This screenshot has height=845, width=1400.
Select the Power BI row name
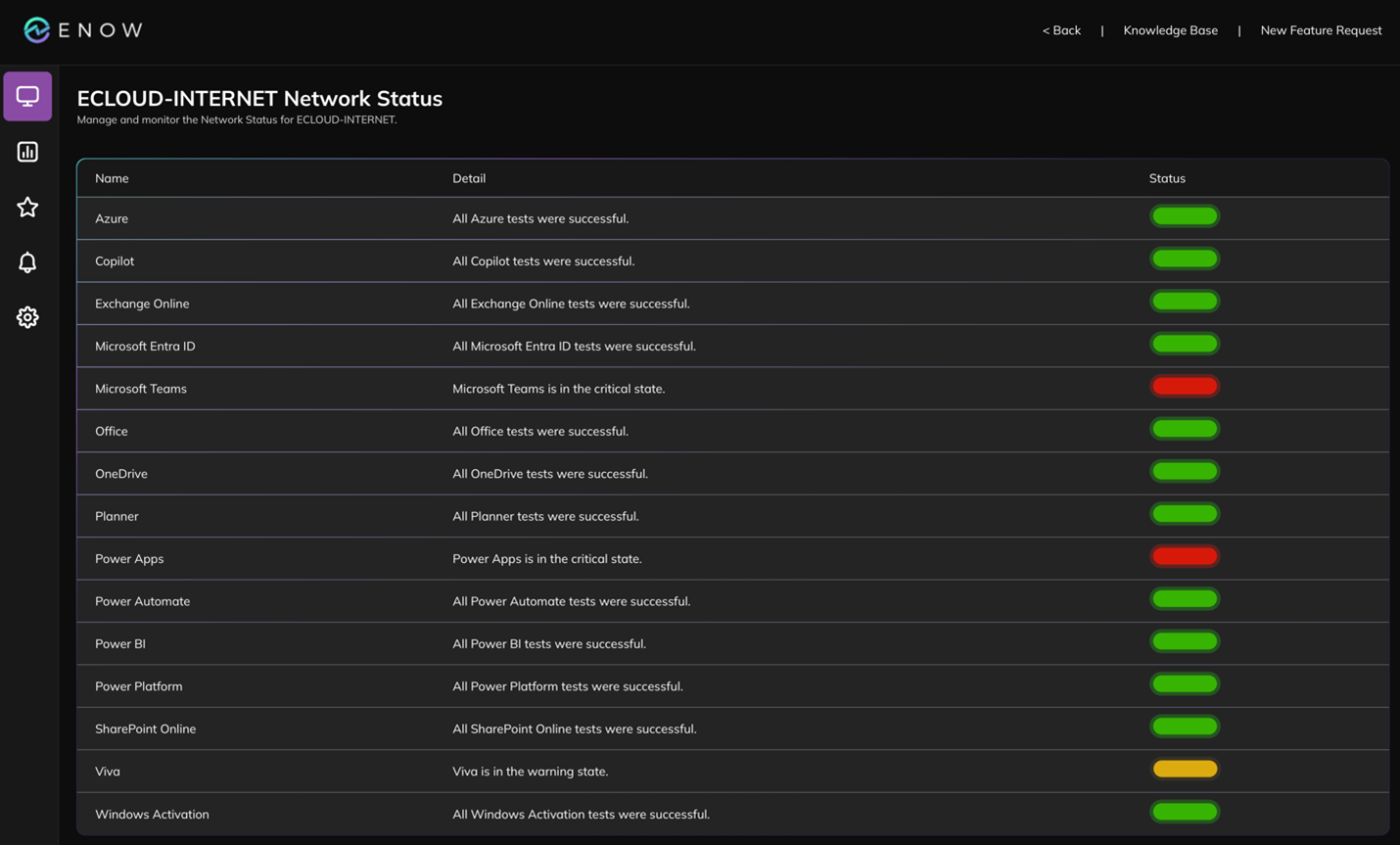coord(120,644)
